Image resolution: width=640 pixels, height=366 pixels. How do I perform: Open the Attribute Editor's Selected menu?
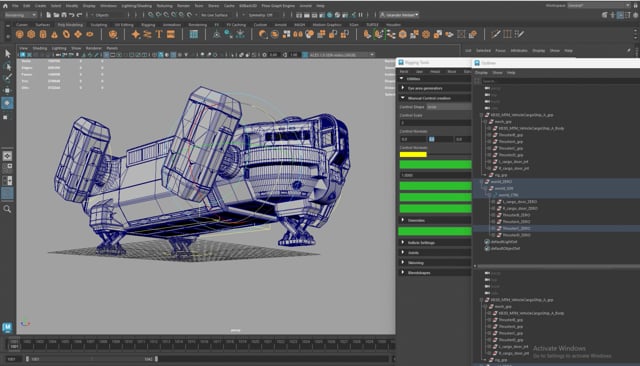[x=483, y=51]
